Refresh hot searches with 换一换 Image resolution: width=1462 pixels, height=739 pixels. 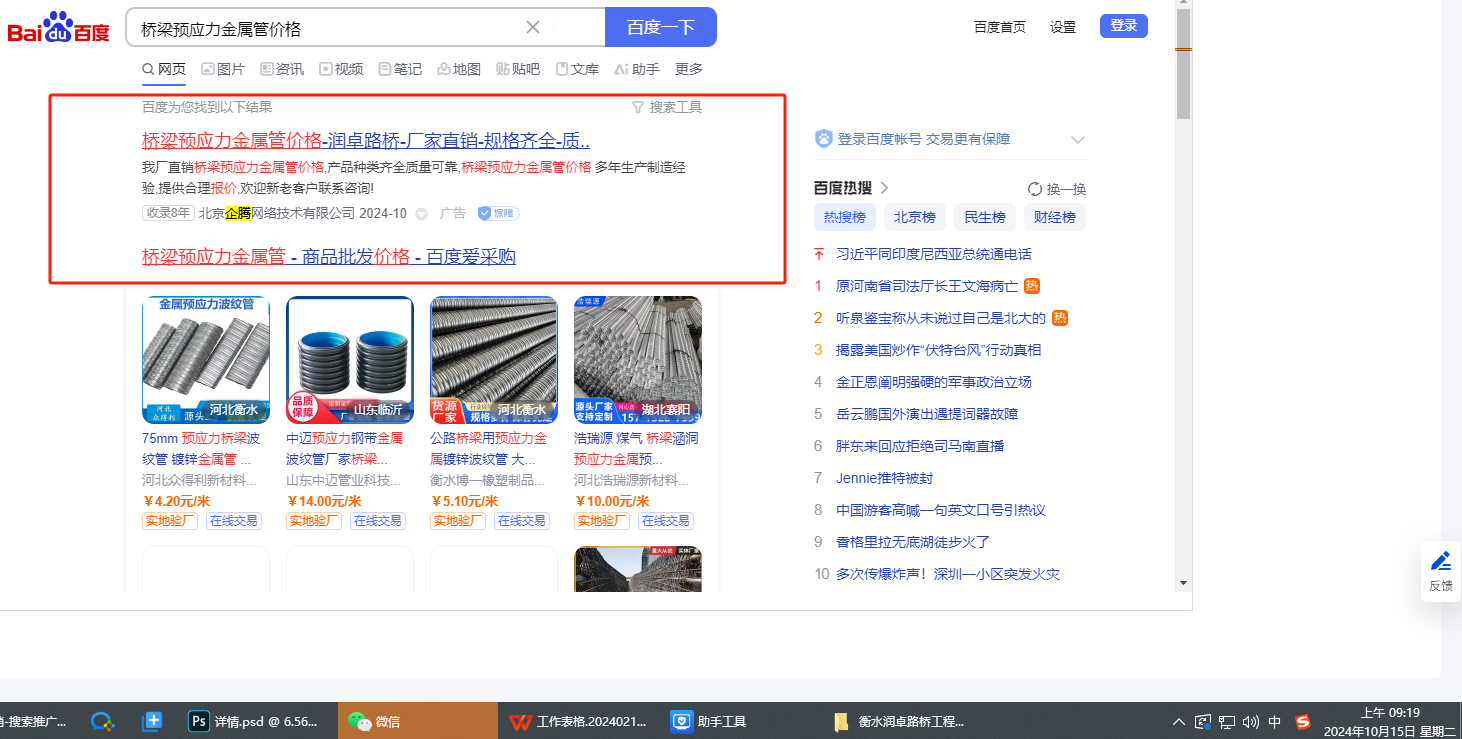tap(1057, 189)
